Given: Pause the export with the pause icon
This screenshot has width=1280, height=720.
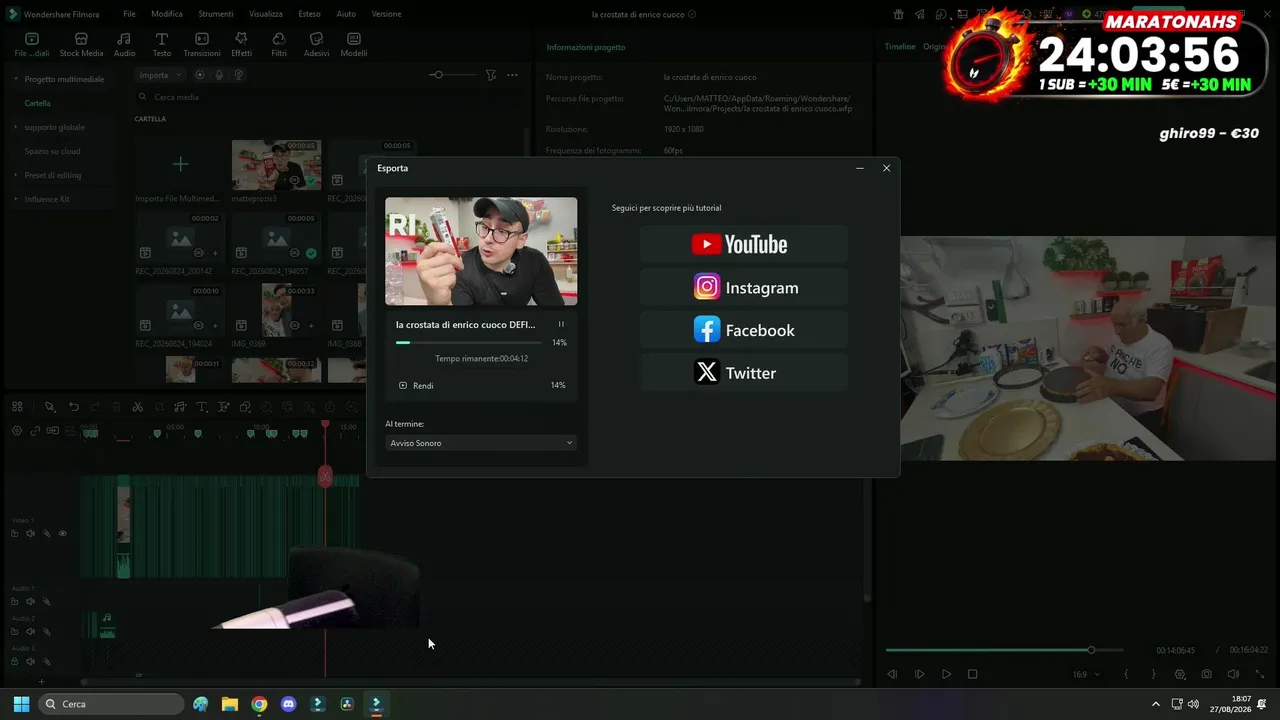Looking at the screenshot, I should (561, 324).
